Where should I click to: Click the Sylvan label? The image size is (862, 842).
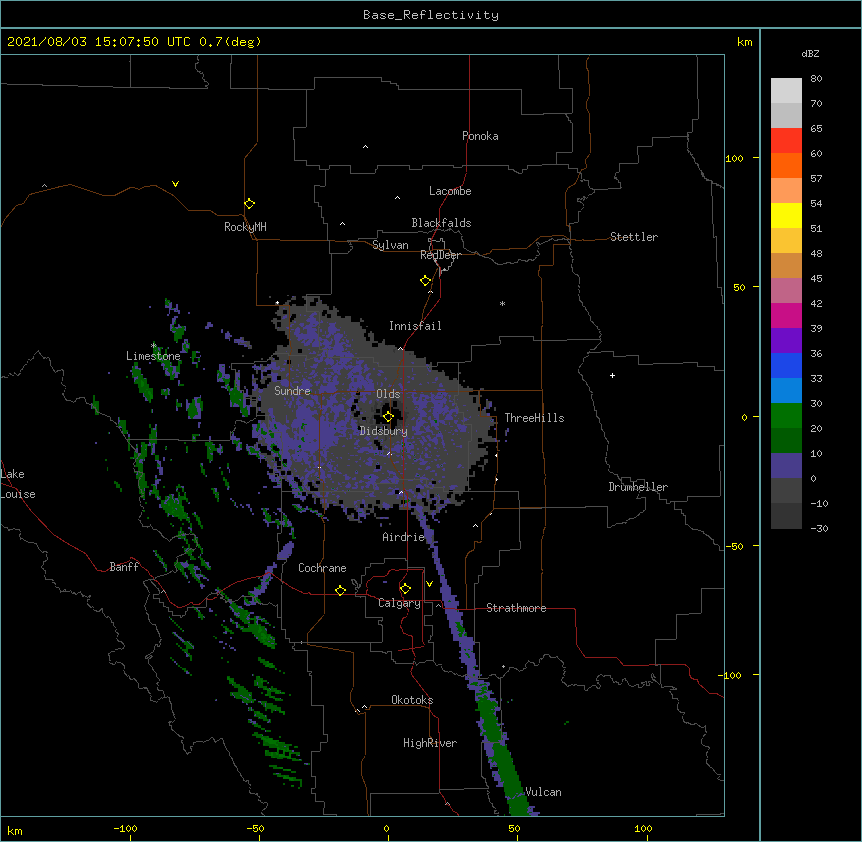point(390,245)
